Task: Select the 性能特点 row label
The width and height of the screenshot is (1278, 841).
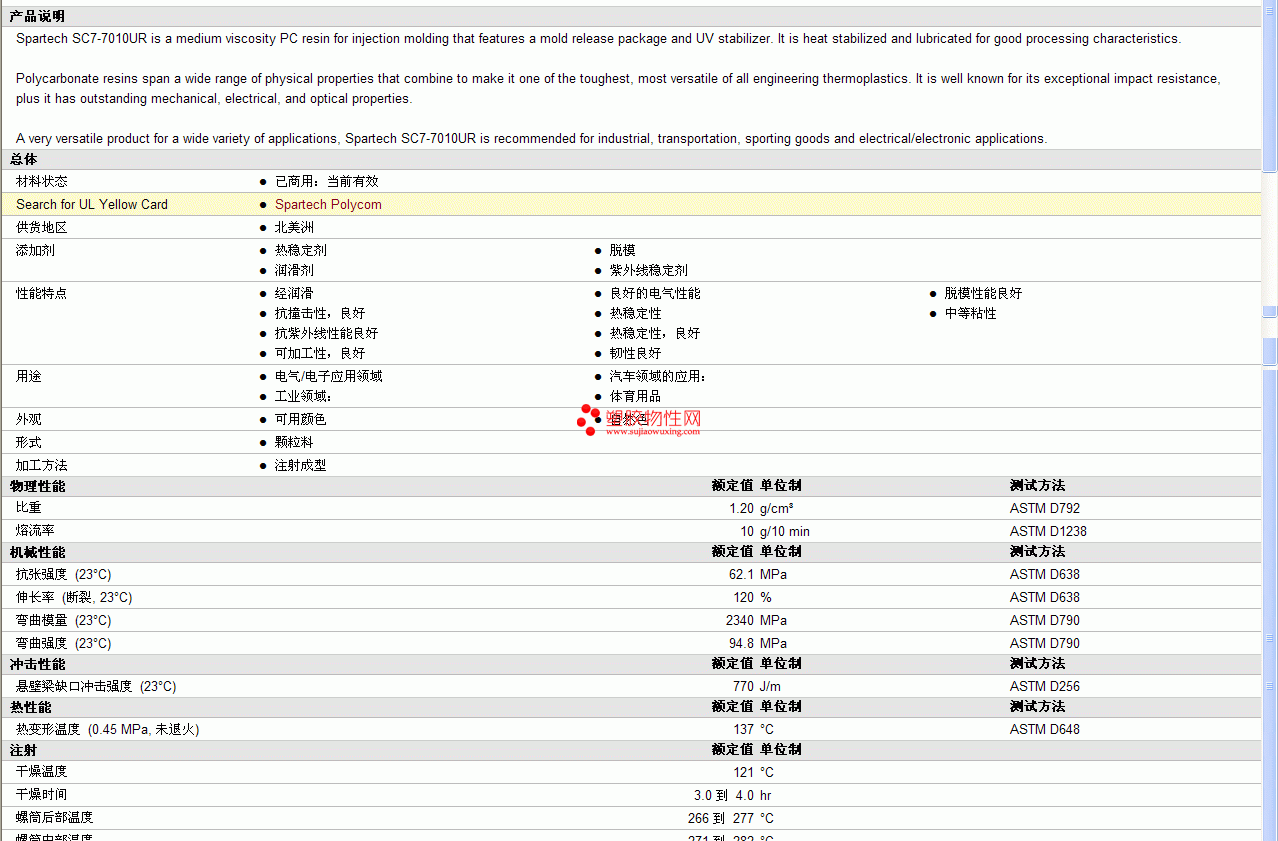Action: 42,293
